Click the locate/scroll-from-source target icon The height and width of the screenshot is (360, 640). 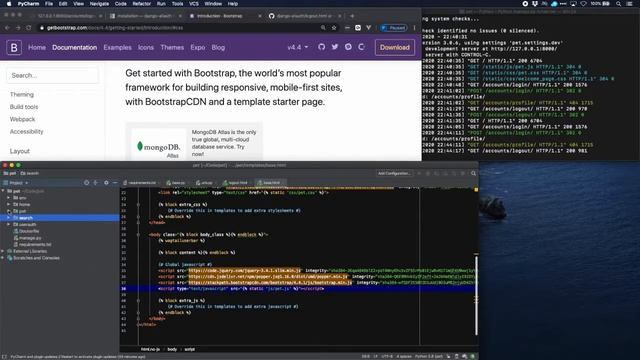(x=87, y=183)
